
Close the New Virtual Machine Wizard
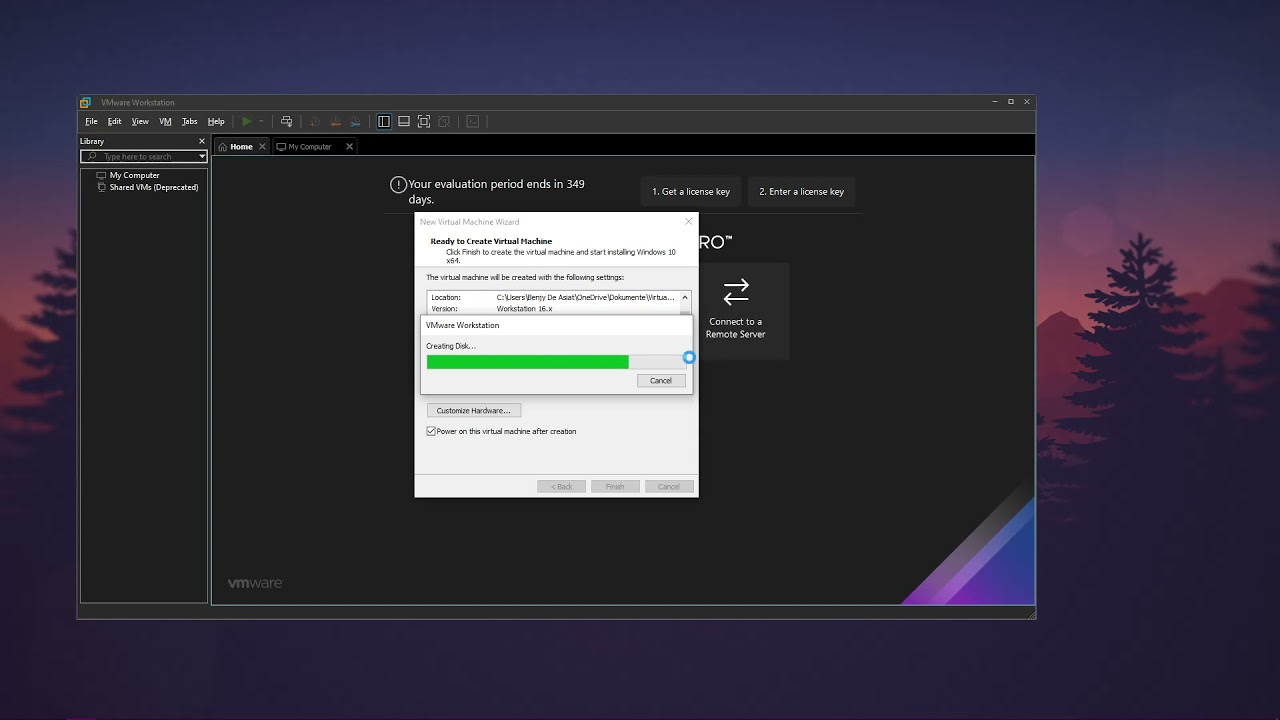688,222
